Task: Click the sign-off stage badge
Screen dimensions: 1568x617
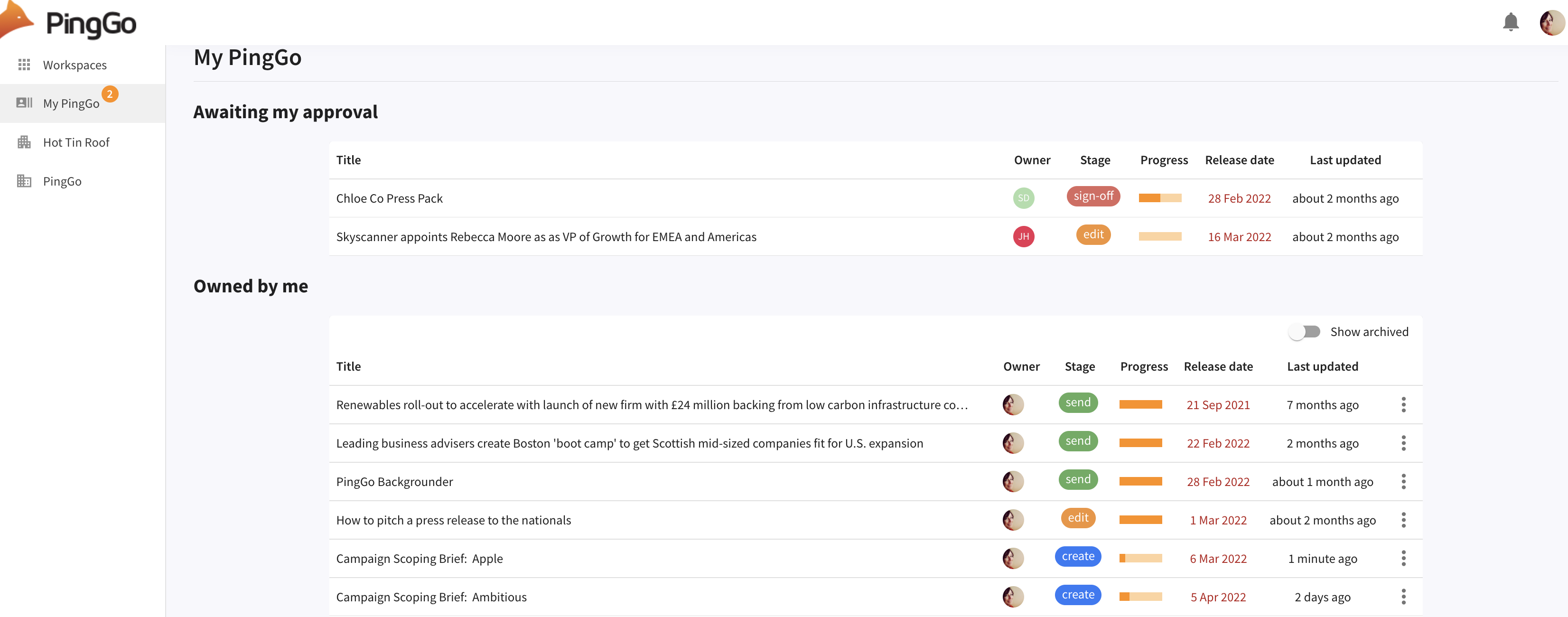Action: tap(1093, 196)
